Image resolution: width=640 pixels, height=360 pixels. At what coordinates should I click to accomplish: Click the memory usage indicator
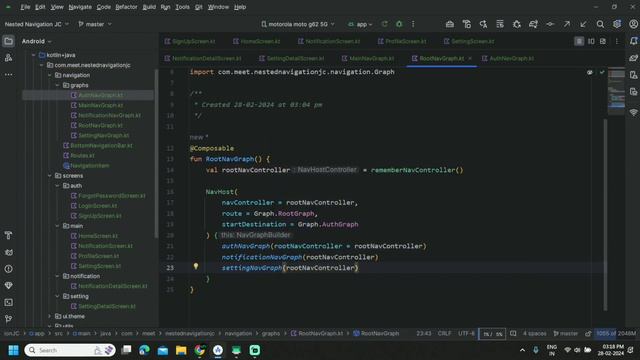pyautogui.click(x=616, y=333)
